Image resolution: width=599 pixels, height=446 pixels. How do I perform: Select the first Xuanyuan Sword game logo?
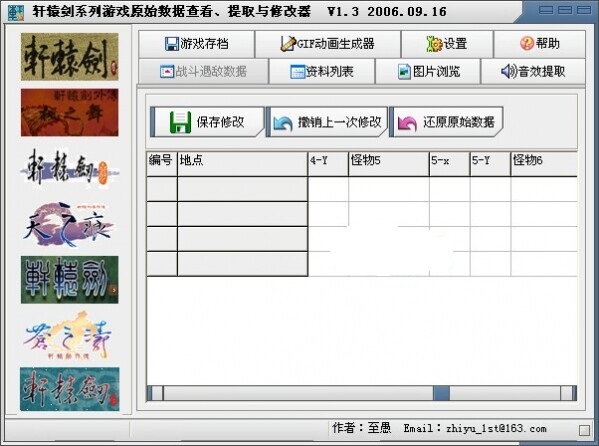pos(70,57)
